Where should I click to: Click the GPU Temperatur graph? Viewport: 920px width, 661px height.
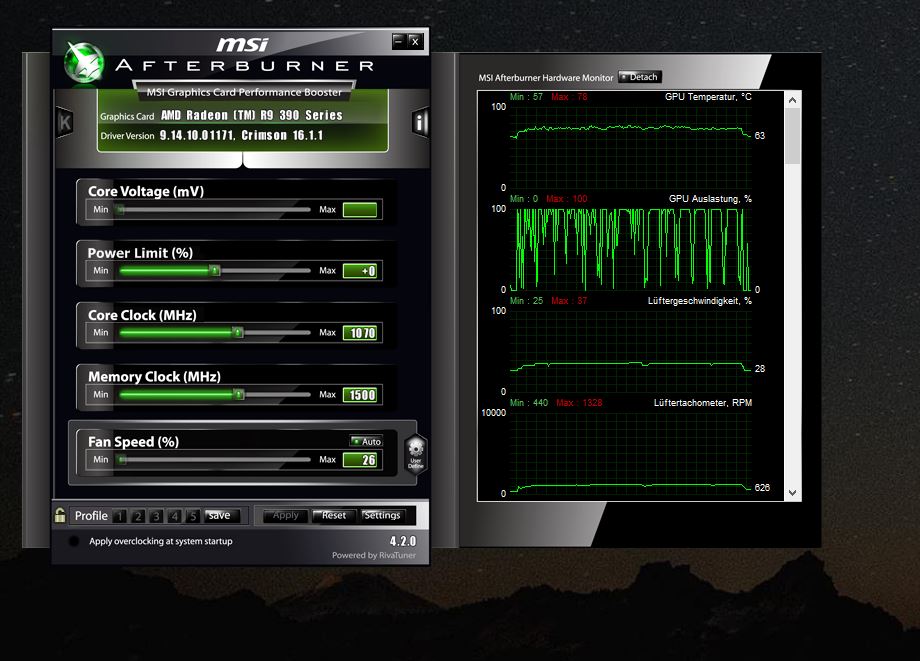coord(631,147)
